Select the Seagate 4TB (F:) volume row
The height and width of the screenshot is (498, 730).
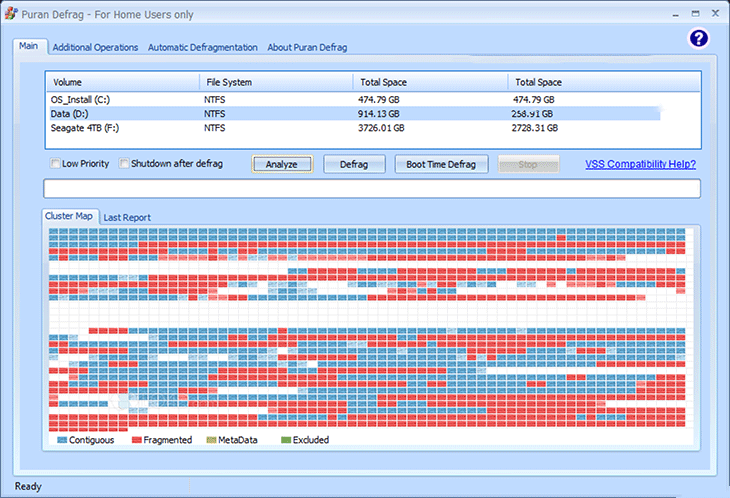355,128
